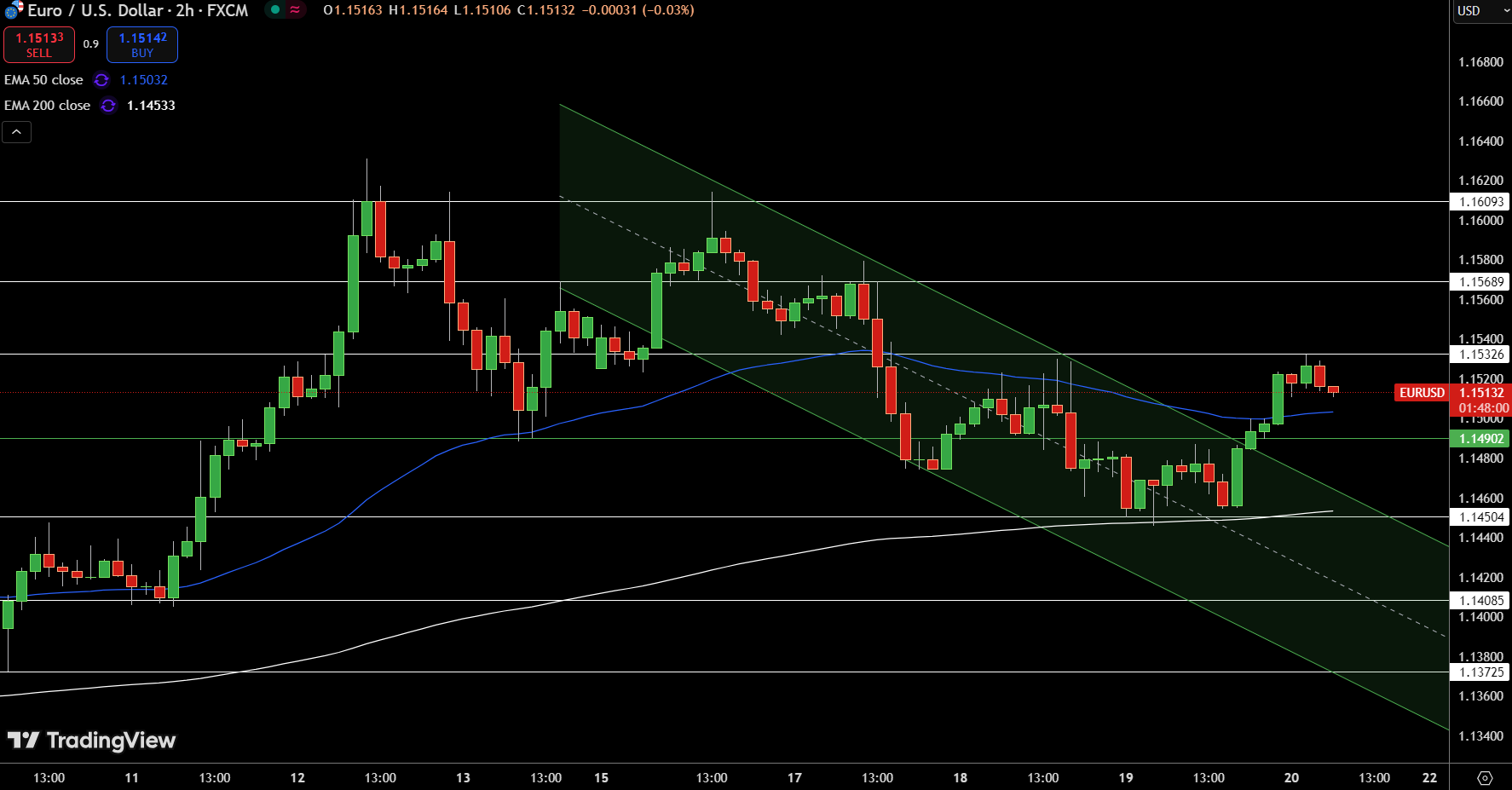1512x790 pixels.
Task: Click the 1.16400 price axis label
Action: pos(1480,141)
